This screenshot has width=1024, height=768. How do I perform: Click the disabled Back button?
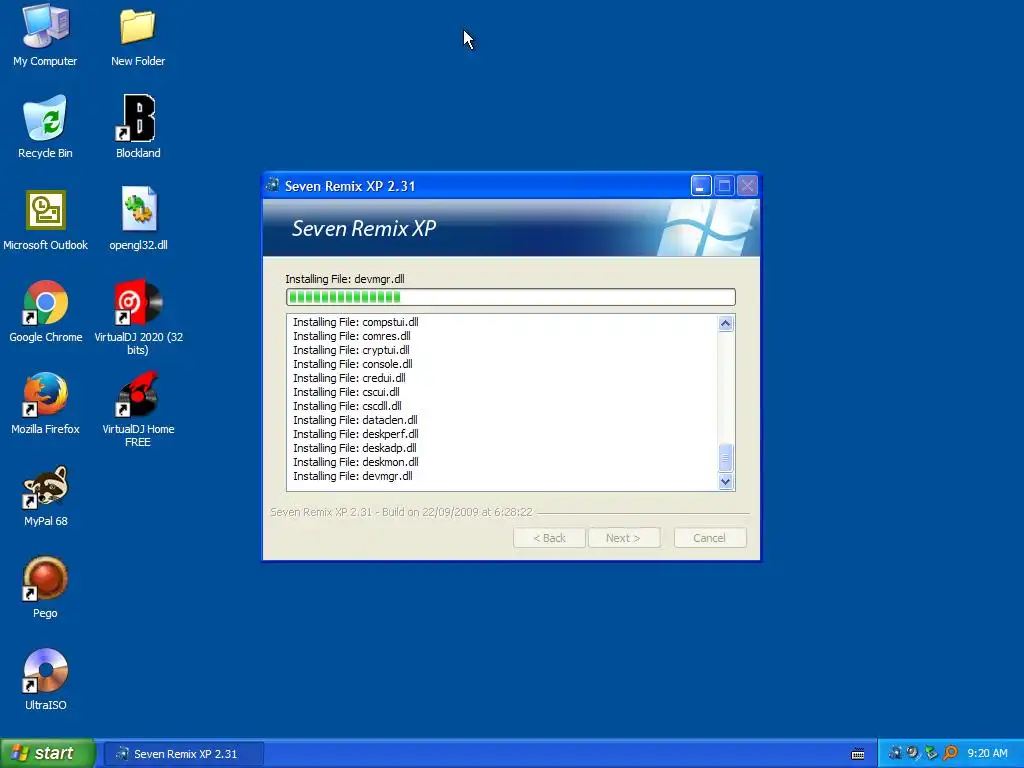549,537
